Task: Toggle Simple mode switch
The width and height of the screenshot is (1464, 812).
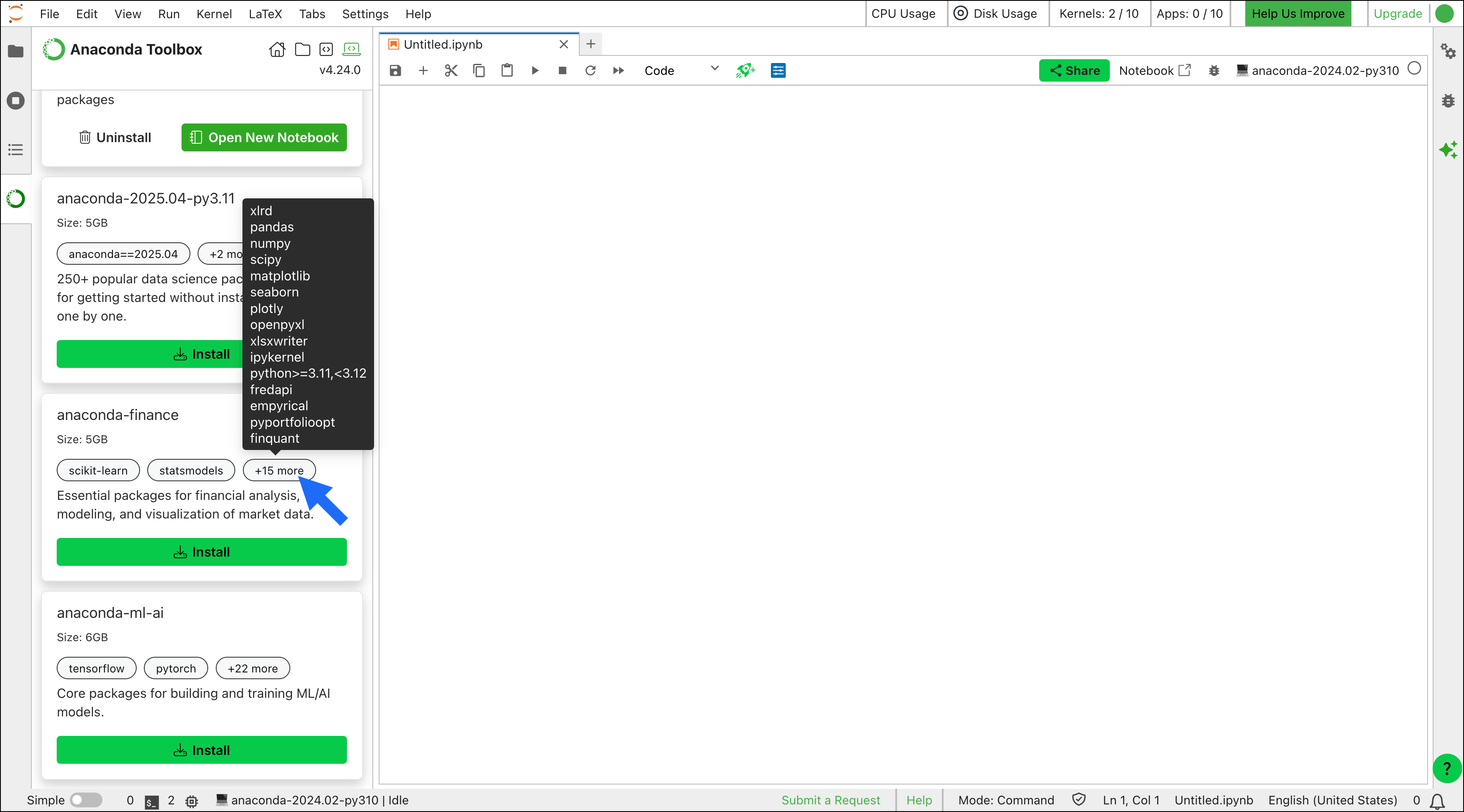Action: (86, 800)
